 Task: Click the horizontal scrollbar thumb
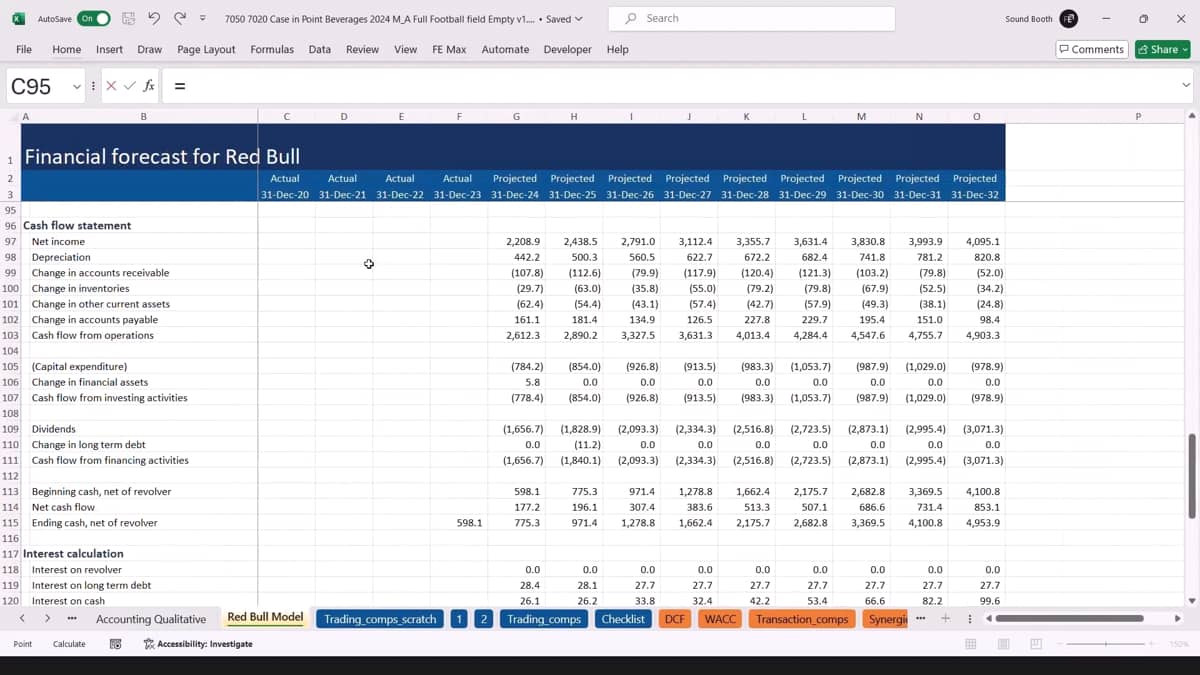tap(1070, 619)
